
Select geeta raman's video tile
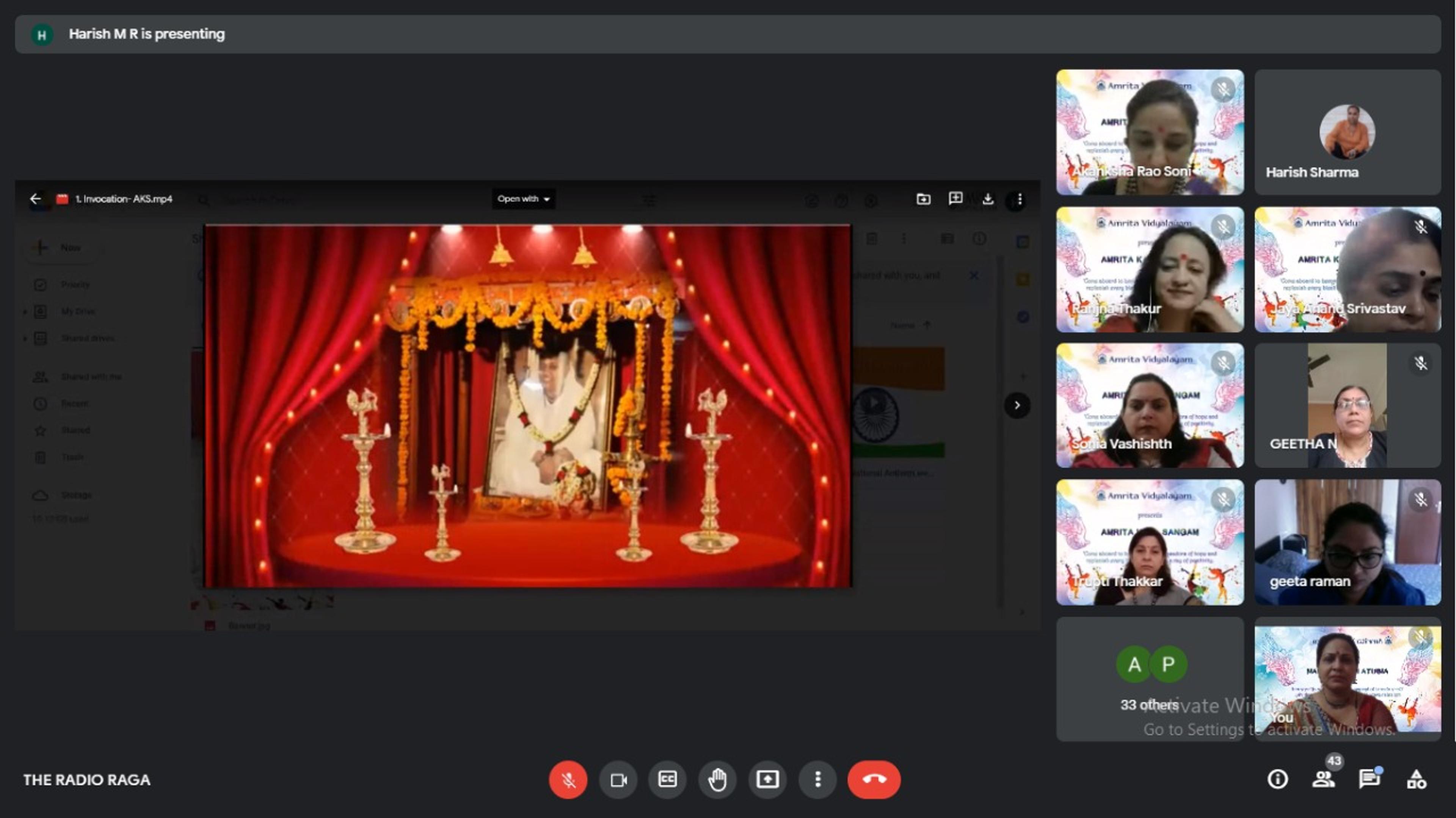click(x=1348, y=542)
